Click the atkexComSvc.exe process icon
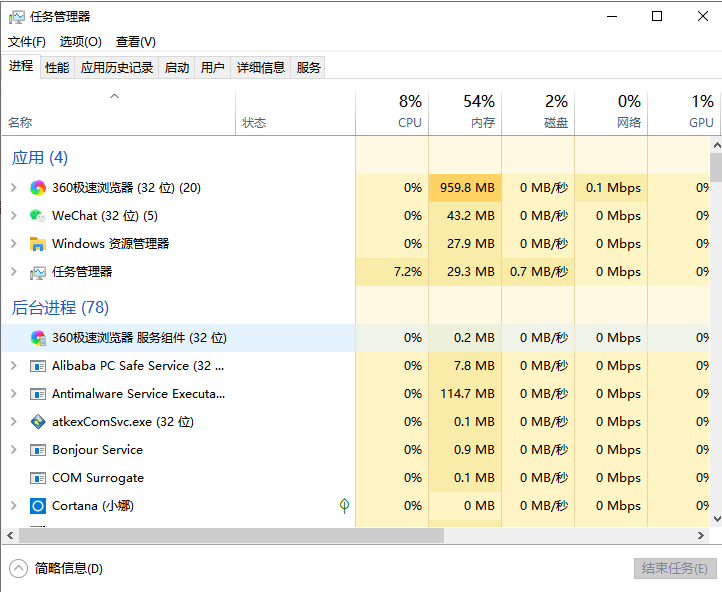The height and width of the screenshot is (592, 722). tap(38, 422)
